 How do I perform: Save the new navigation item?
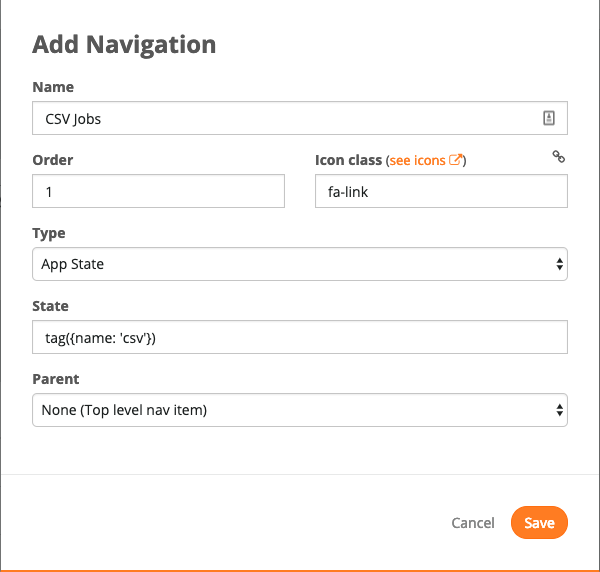539,523
